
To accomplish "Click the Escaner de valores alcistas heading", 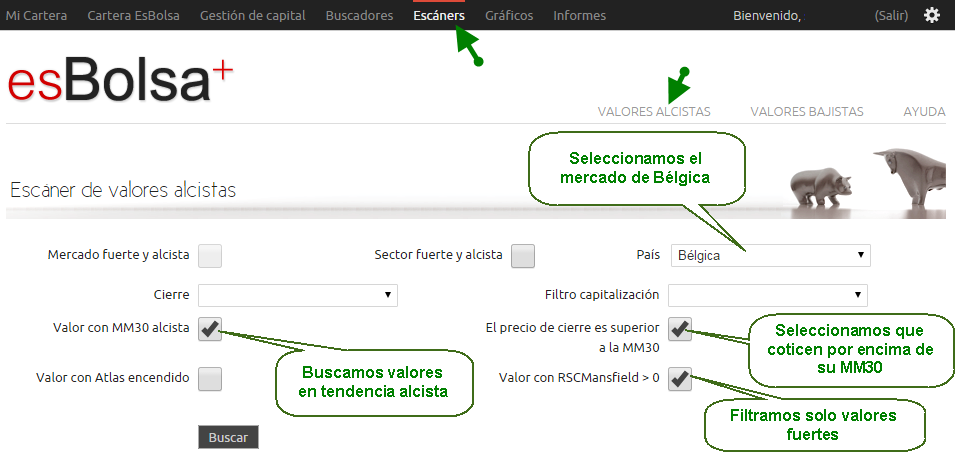I will coord(123,190).
